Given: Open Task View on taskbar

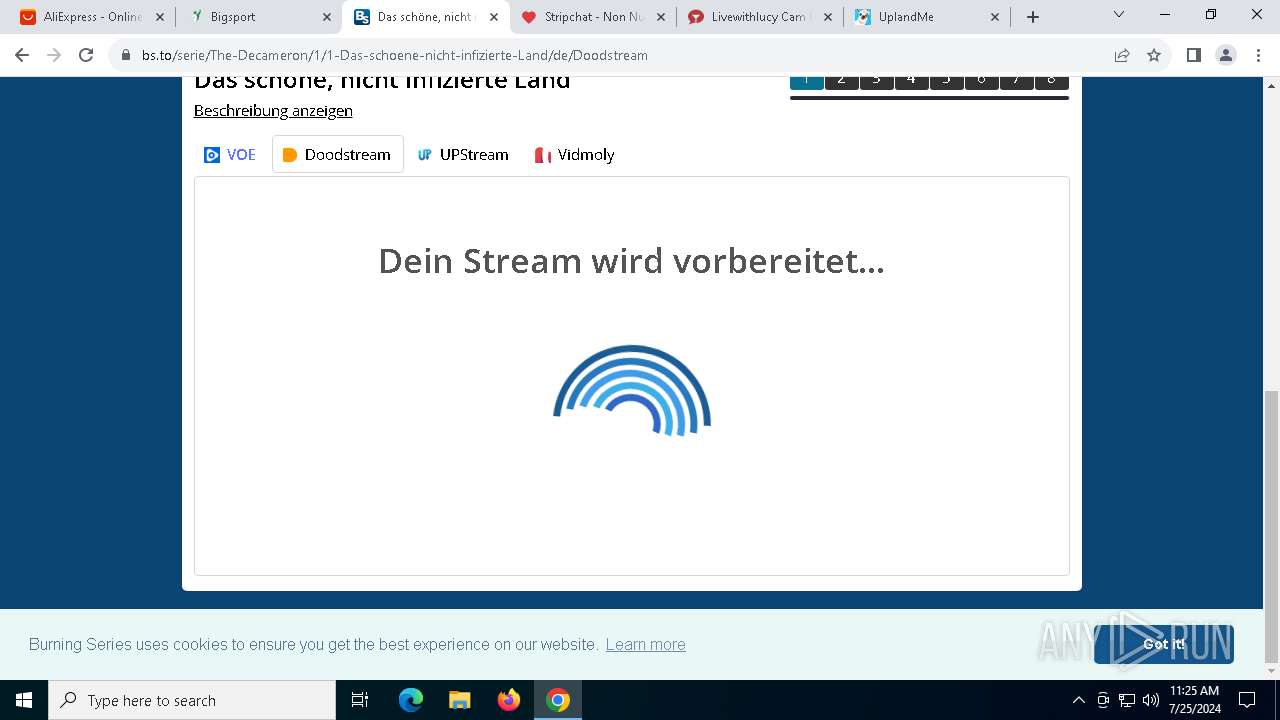Looking at the screenshot, I should point(360,700).
